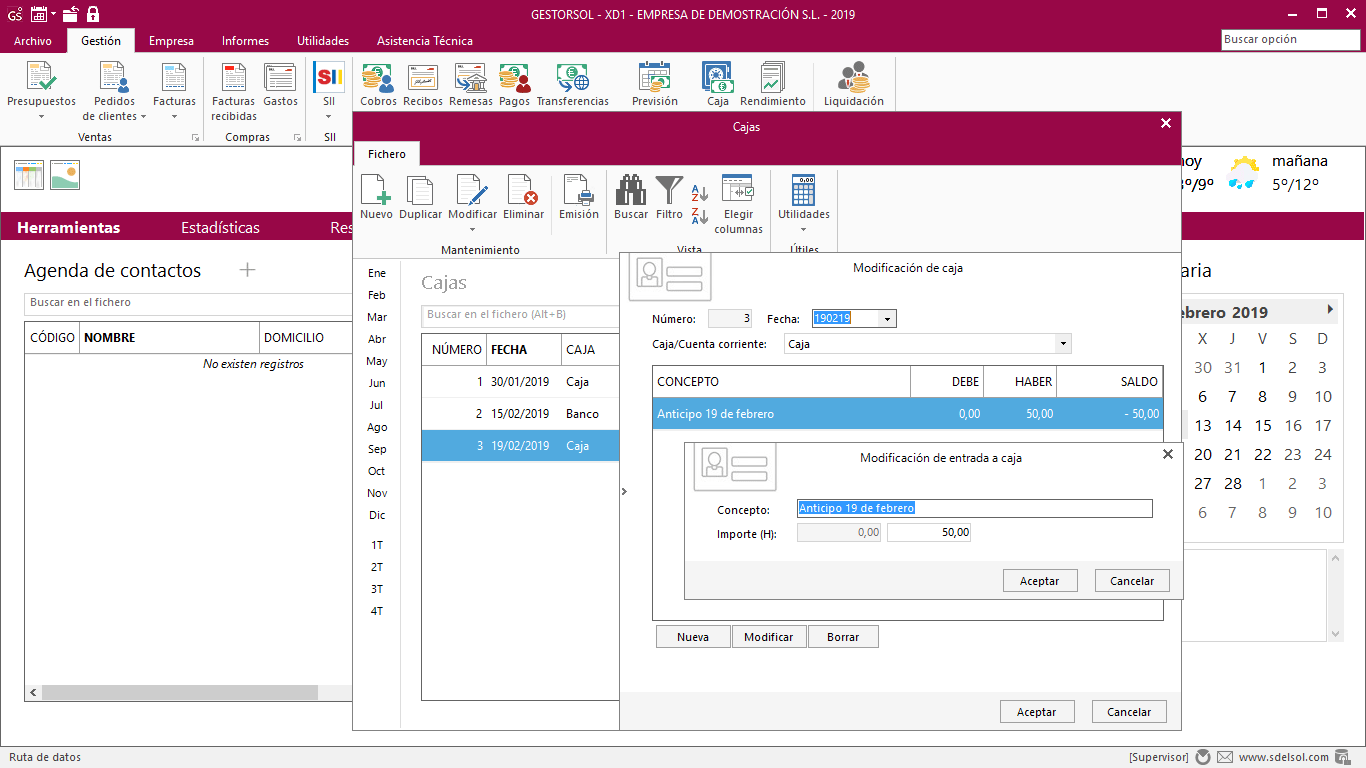
Task: Select the Ene month filter
Action: click(x=377, y=273)
